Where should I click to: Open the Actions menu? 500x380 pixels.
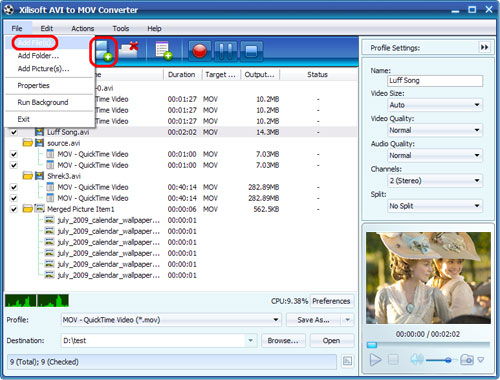tap(83, 29)
